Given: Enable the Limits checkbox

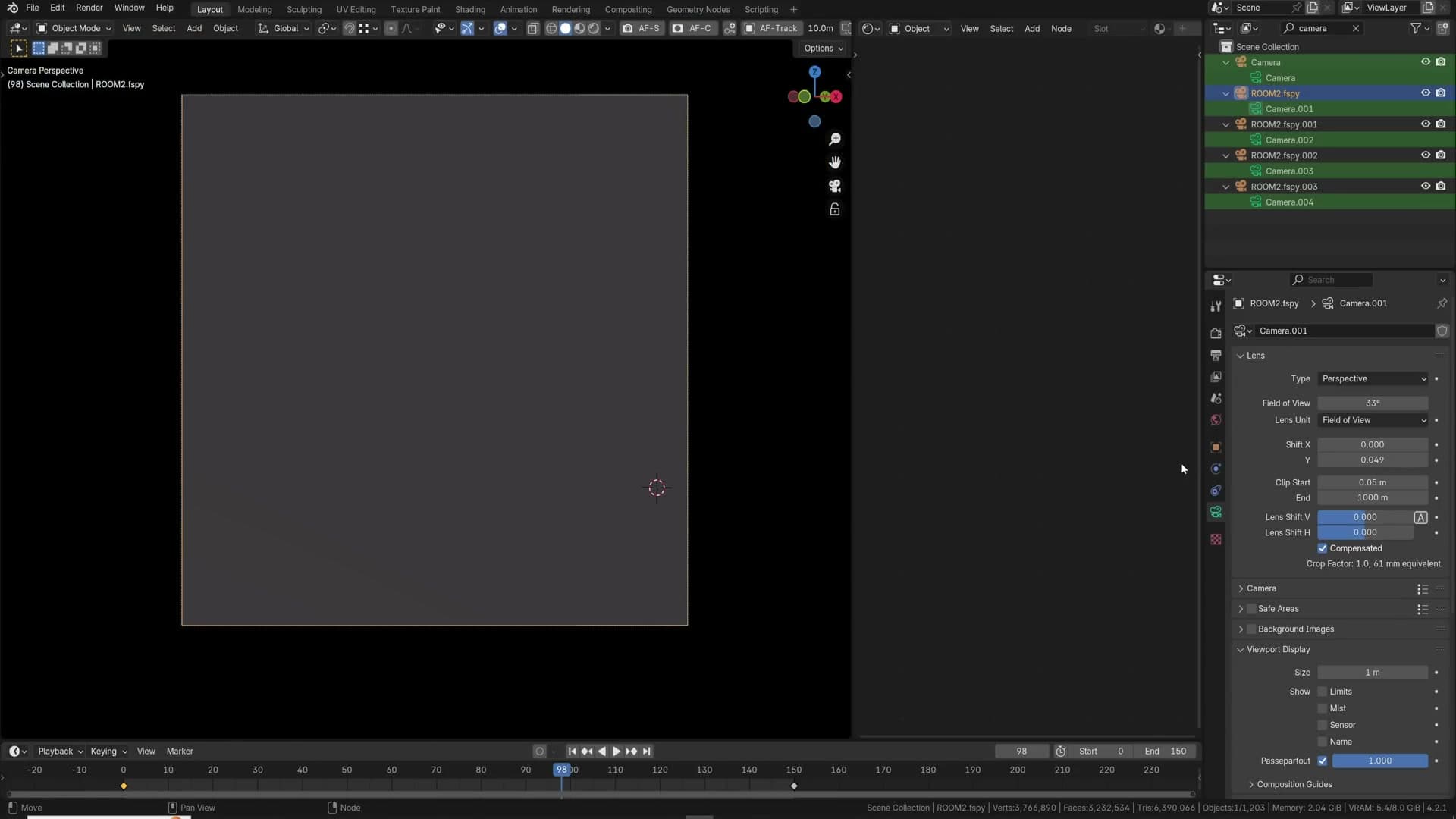Looking at the screenshot, I should [x=1323, y=692].
